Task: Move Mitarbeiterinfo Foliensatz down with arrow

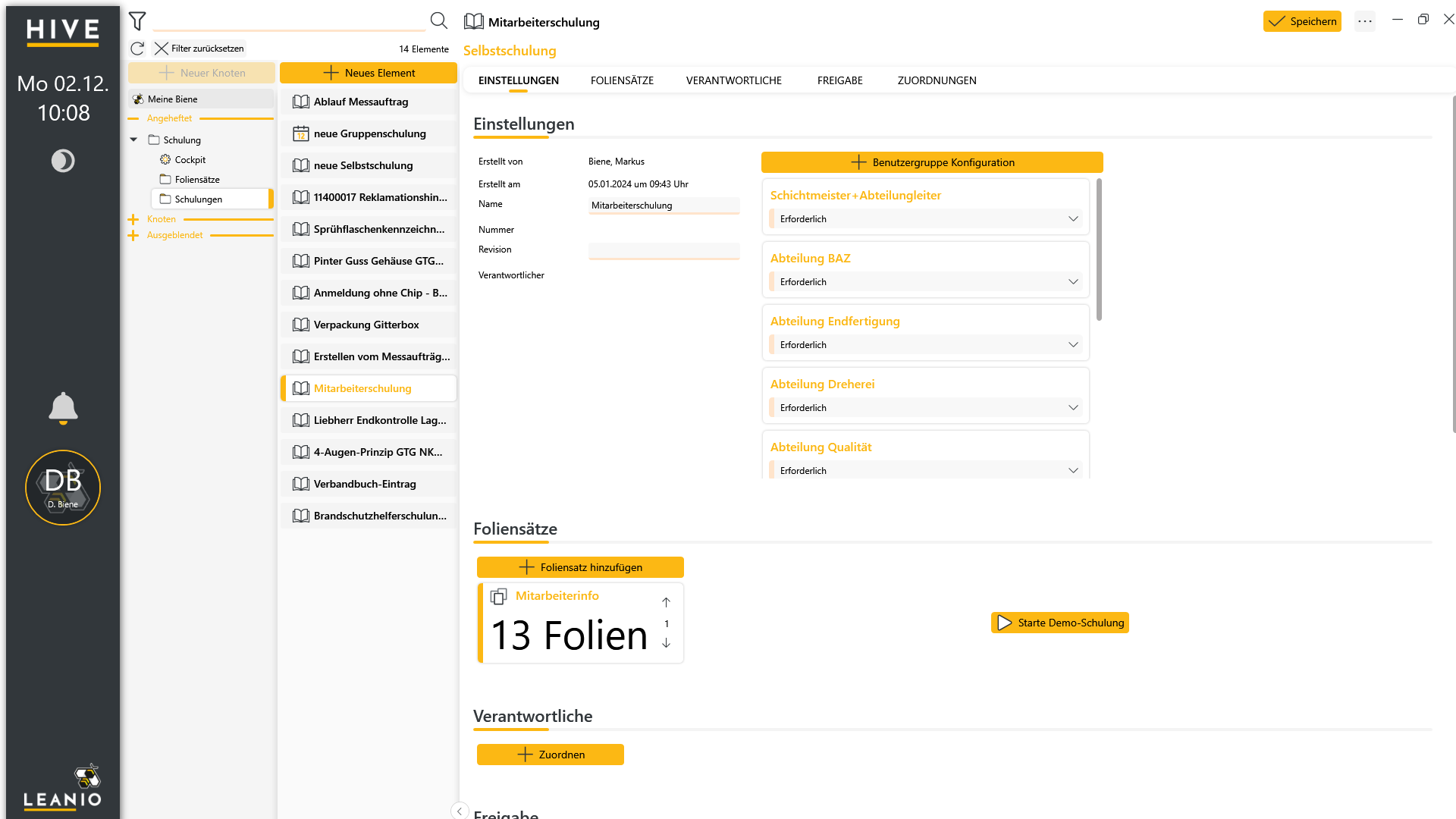Action: click(666, 643)
